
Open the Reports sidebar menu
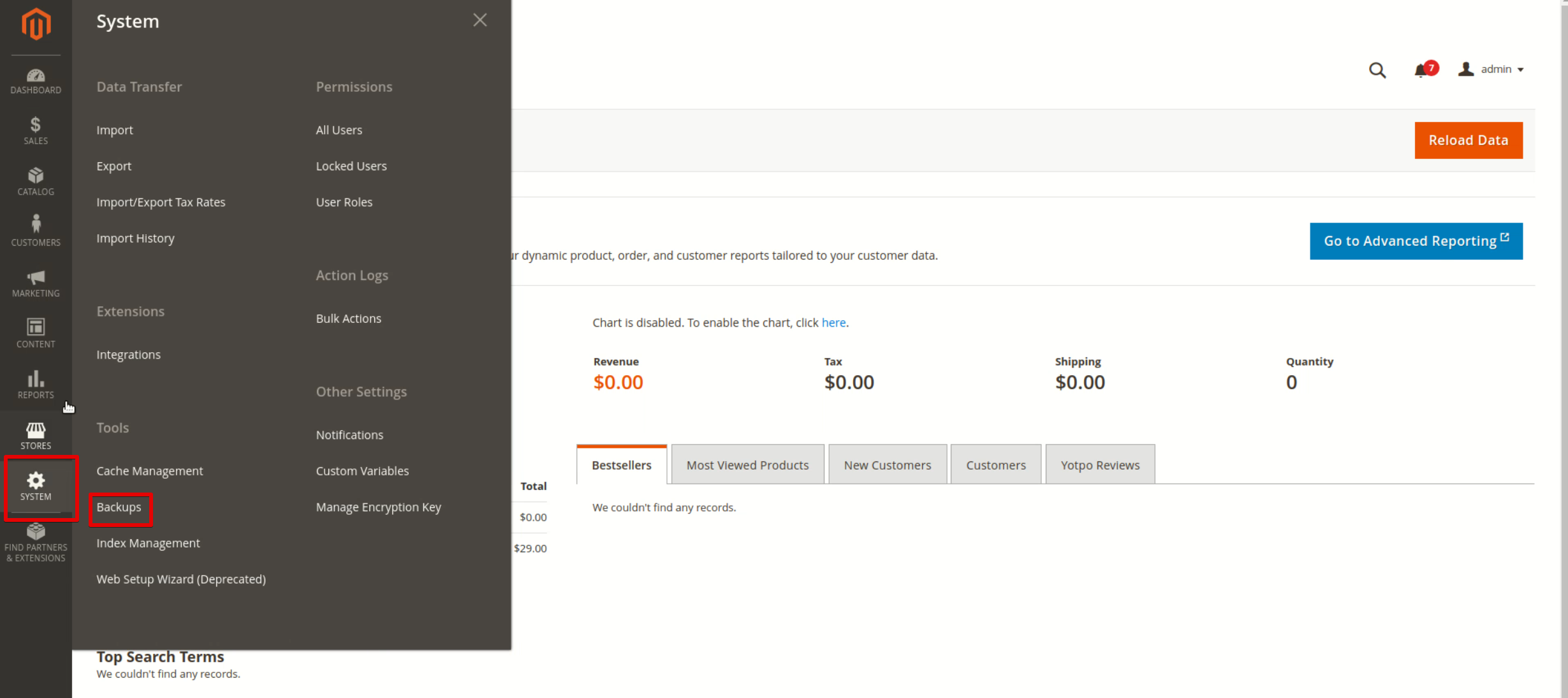(36, 385)
